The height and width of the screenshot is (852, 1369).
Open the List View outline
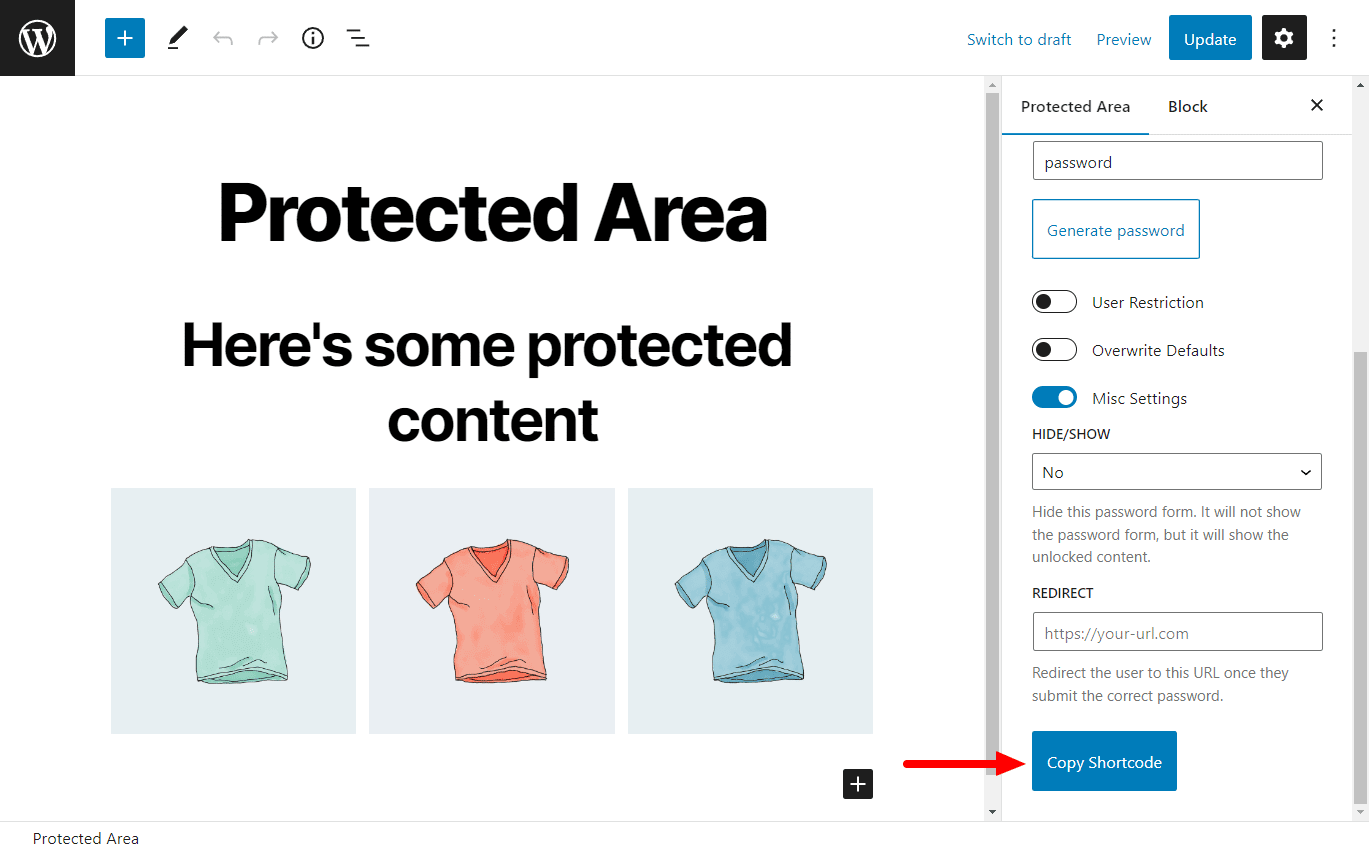coord(357,37)
